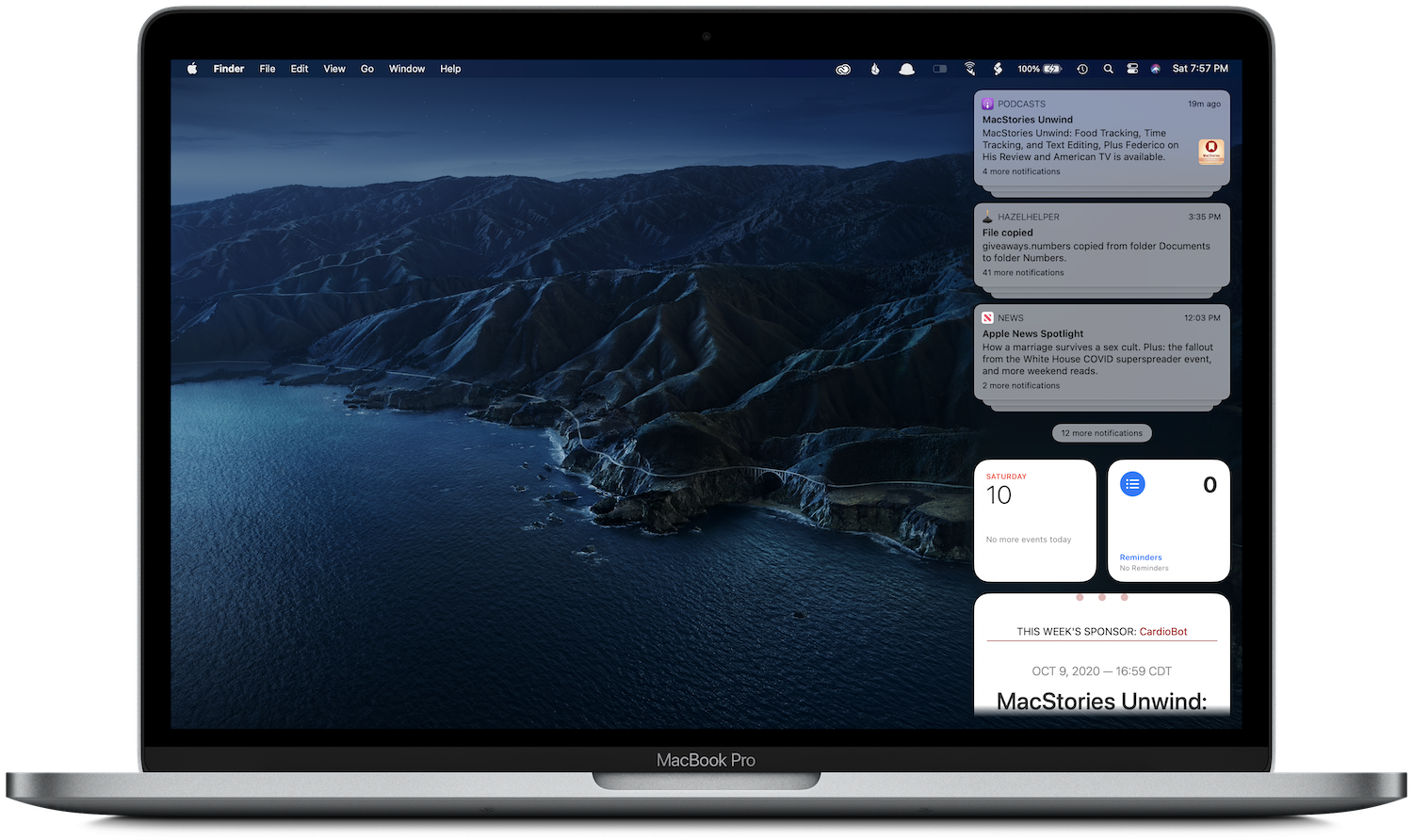Click the Reminders link in the widget
The height and width of the screenshot is (840, 1413).
point(1141,557)
